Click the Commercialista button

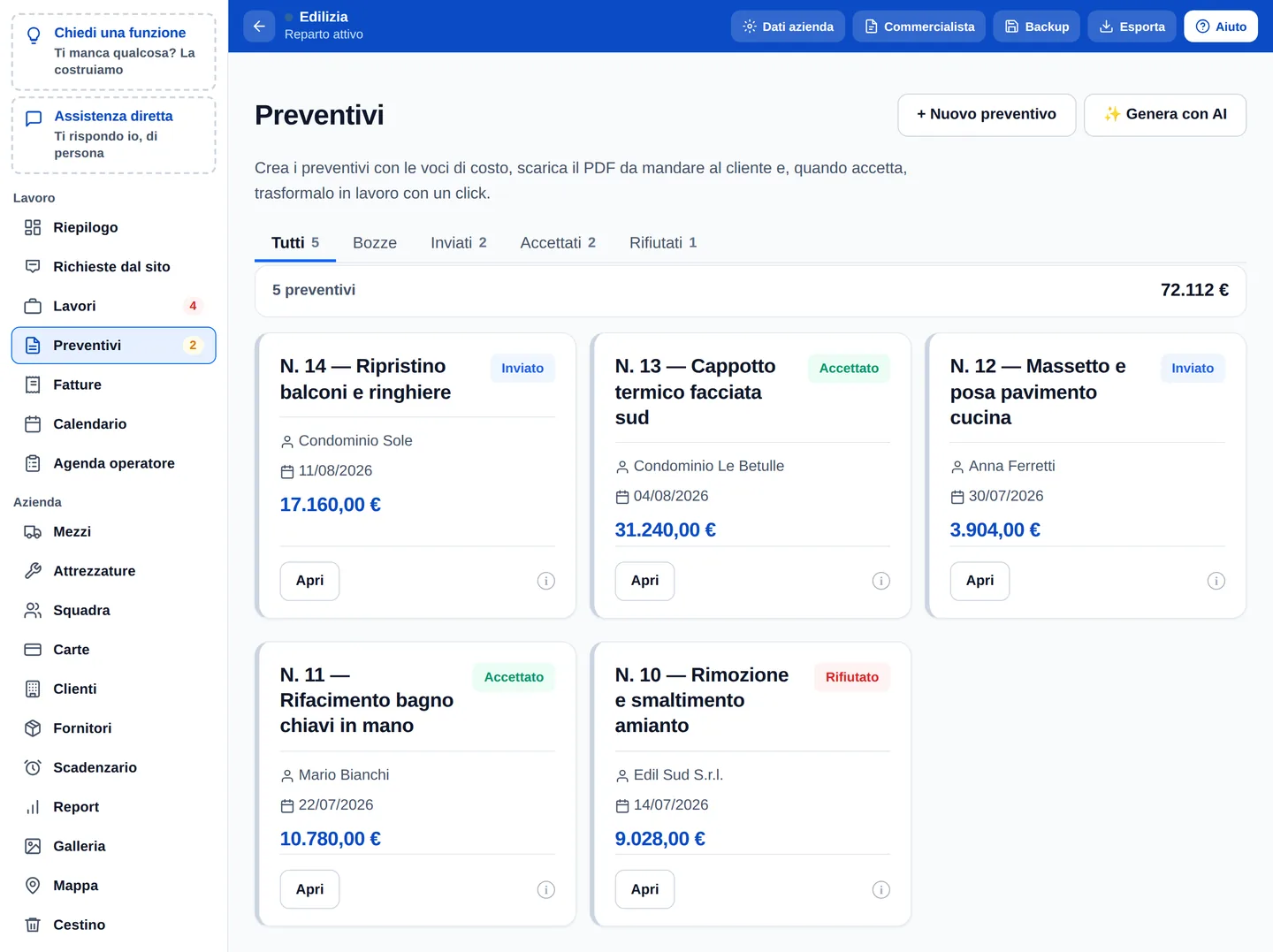coord(919,27)
